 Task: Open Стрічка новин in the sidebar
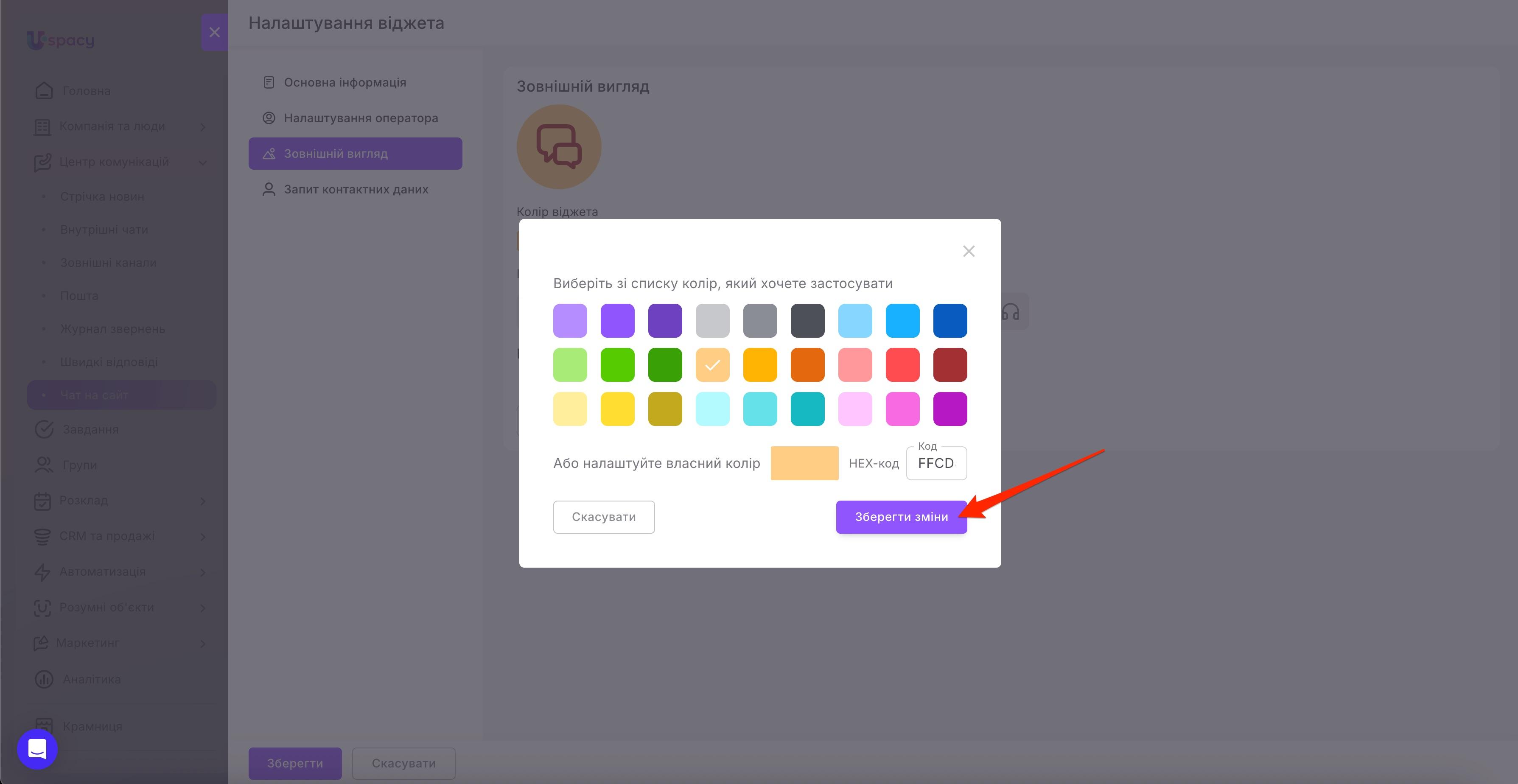point(102,196)
